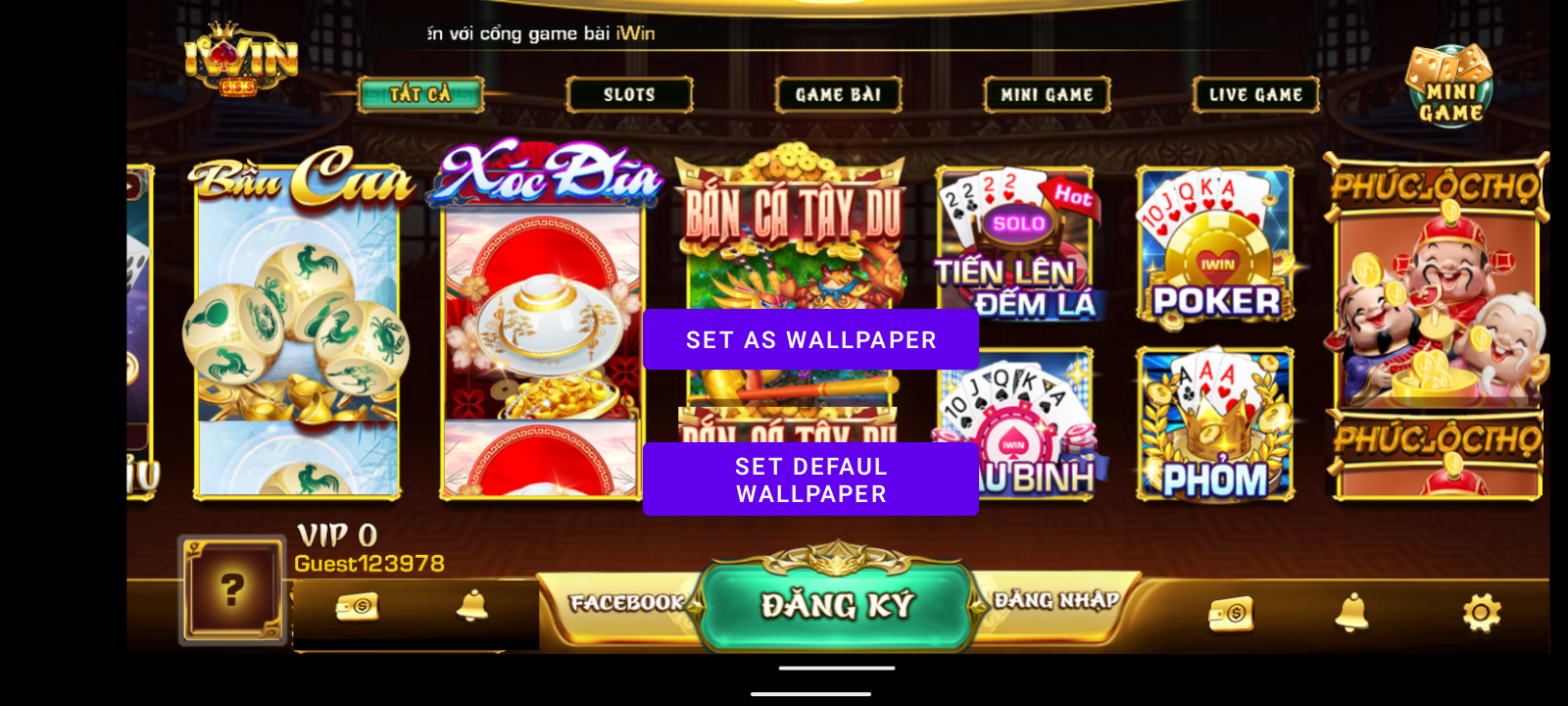Screen dimensions: 1568x706
Task: Select the Tất Cả tab
Action: point(420,94)
